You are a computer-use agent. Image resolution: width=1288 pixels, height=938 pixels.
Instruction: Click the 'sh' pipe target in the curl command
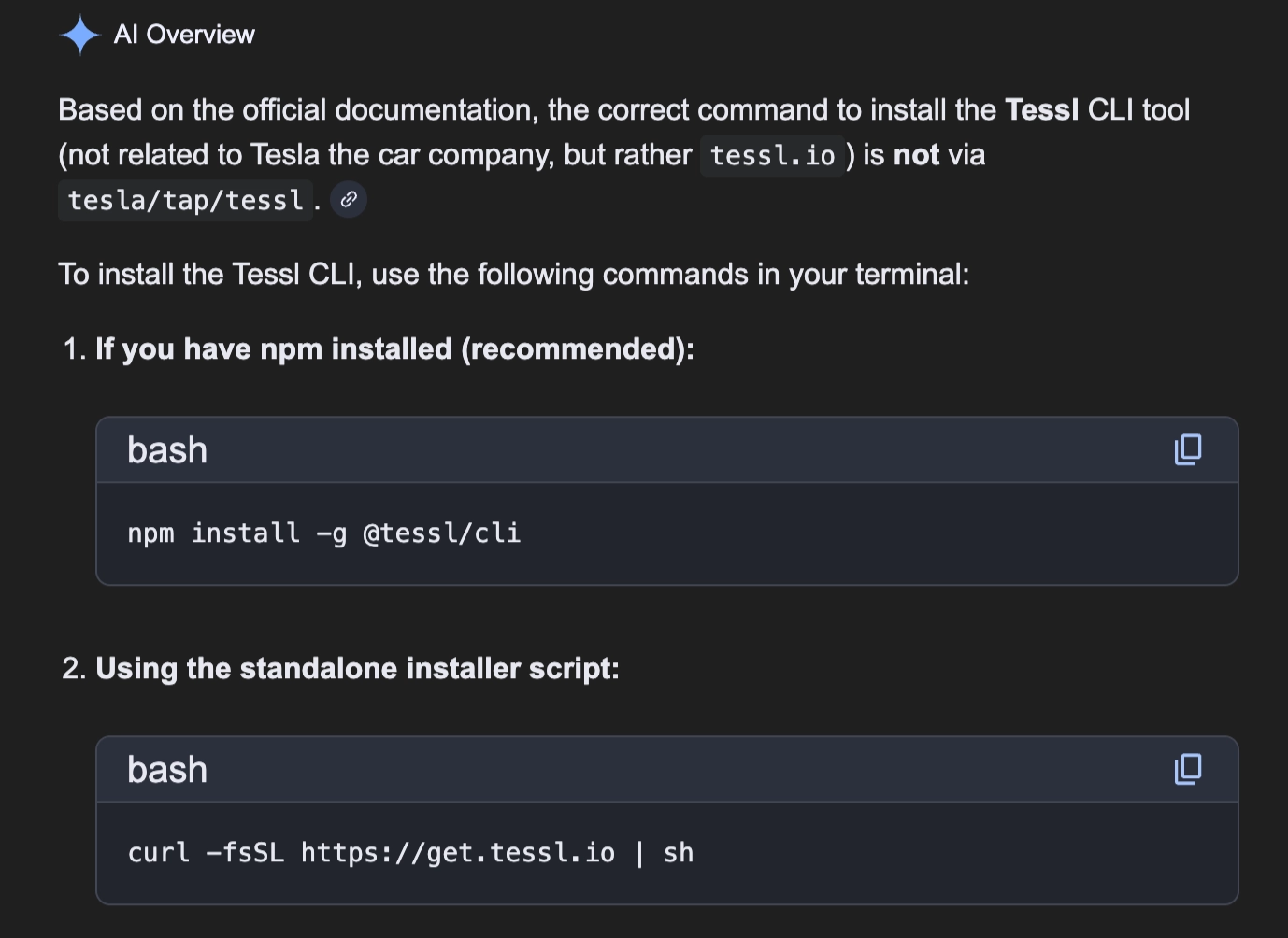pyautogui.click(x=679, y=853)
